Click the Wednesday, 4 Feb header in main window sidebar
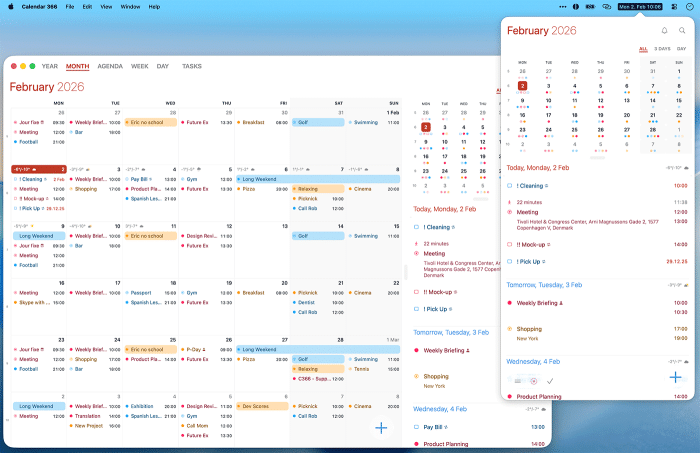 pyautogui.click(x=440, y=409)
